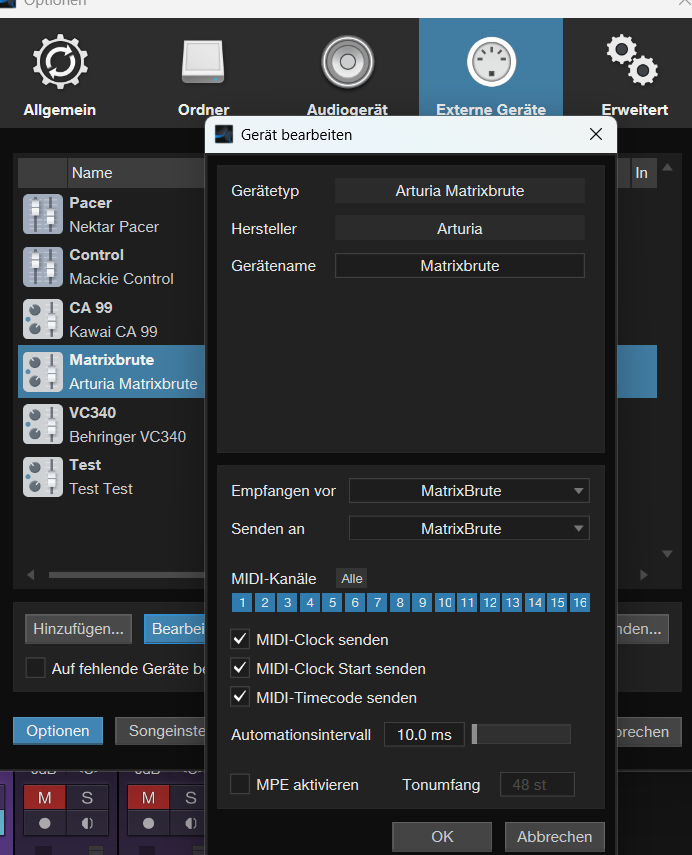692x855 pixels.
Task: Toggle MIDI-Timecode senden checkbox
Action: pos(240,697)
